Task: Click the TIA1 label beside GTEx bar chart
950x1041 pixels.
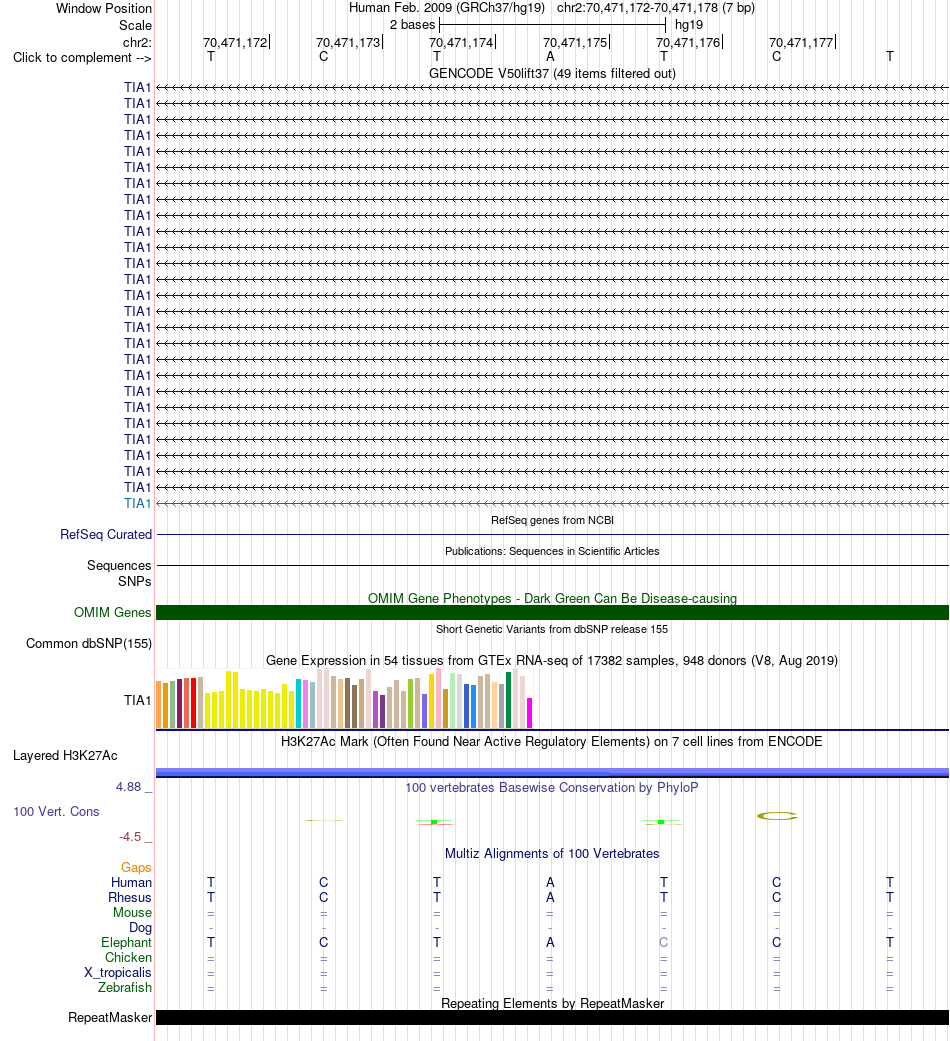Action: pyautogui.click(x=138, y=700)
